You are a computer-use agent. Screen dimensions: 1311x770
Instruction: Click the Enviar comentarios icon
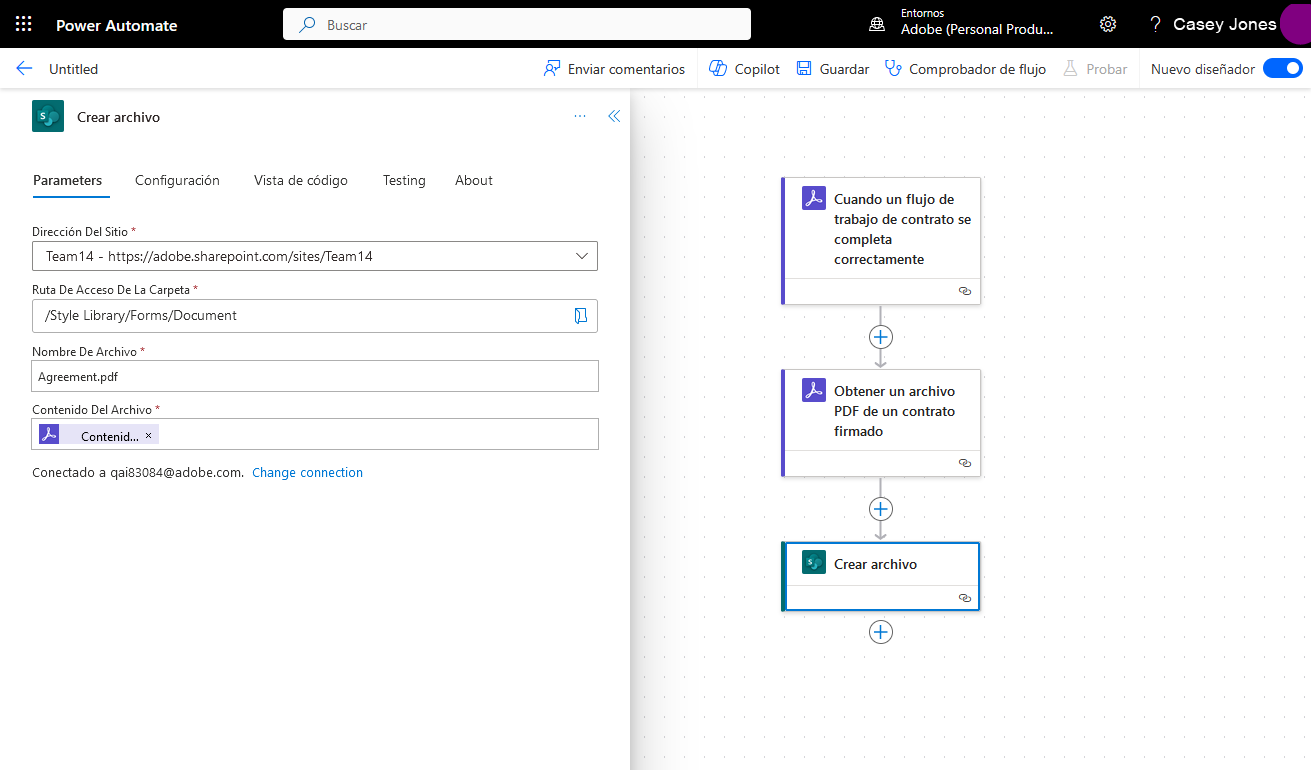(x=551, y=68)
